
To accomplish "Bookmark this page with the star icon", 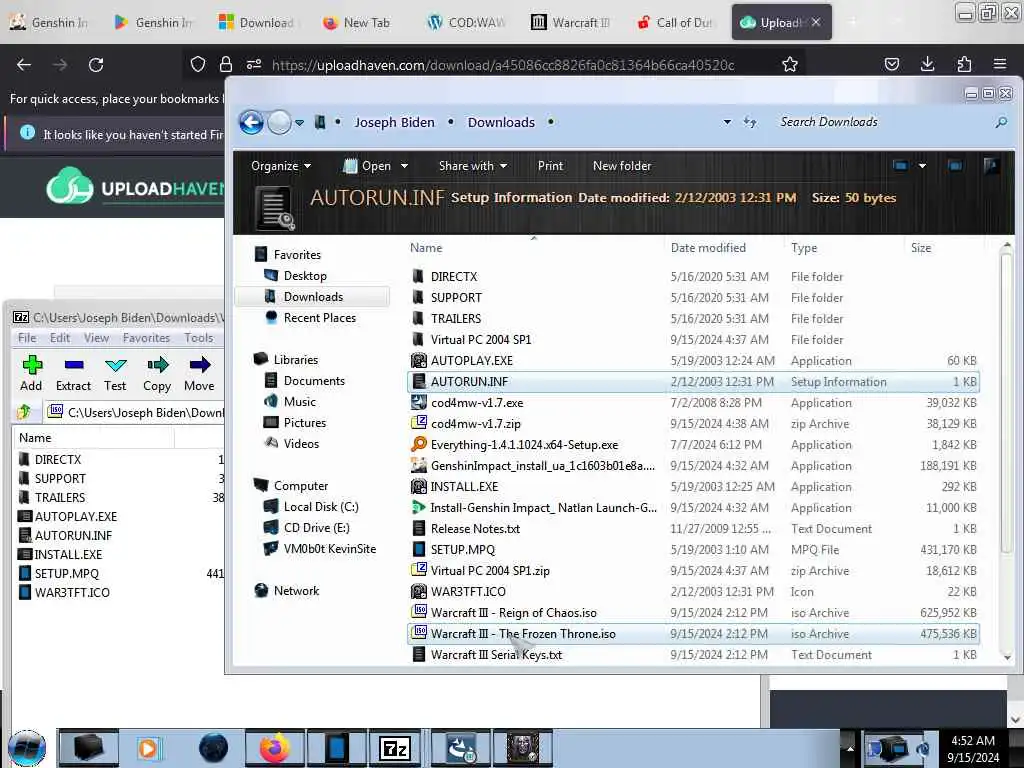I will coord(790,64).
